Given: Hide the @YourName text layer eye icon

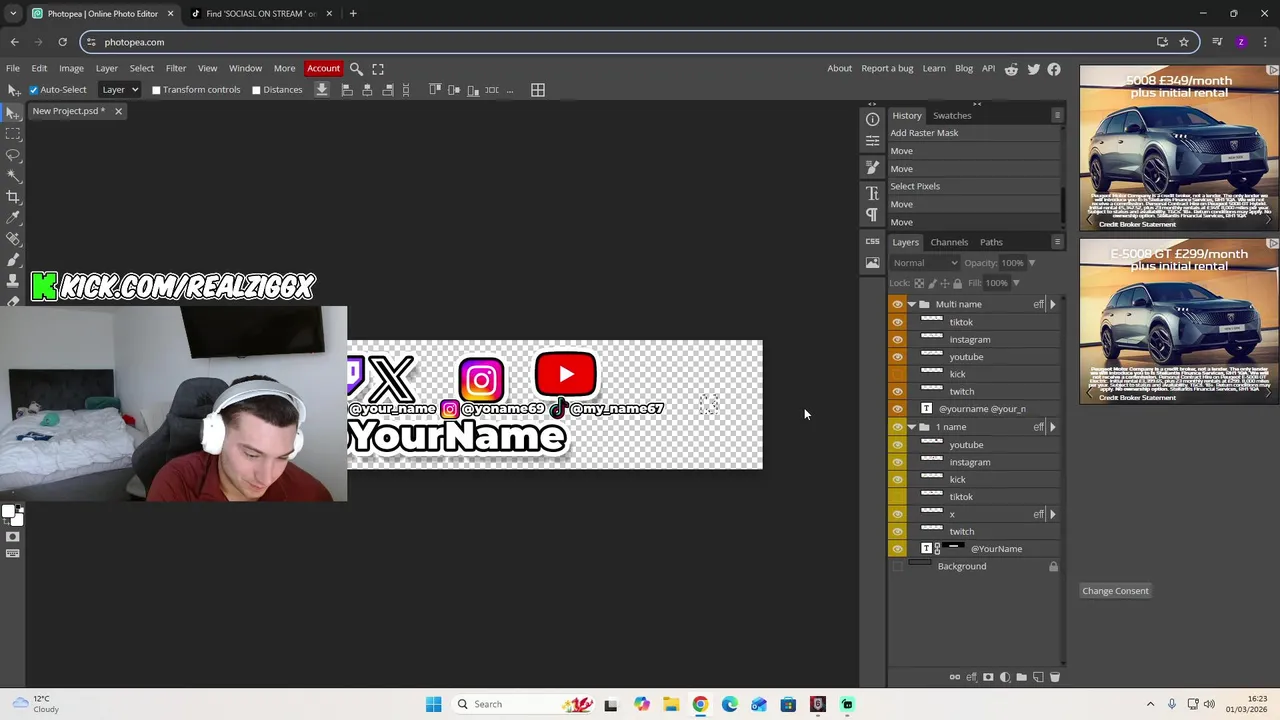Looking at the screenshot, I should coord(897,549).
